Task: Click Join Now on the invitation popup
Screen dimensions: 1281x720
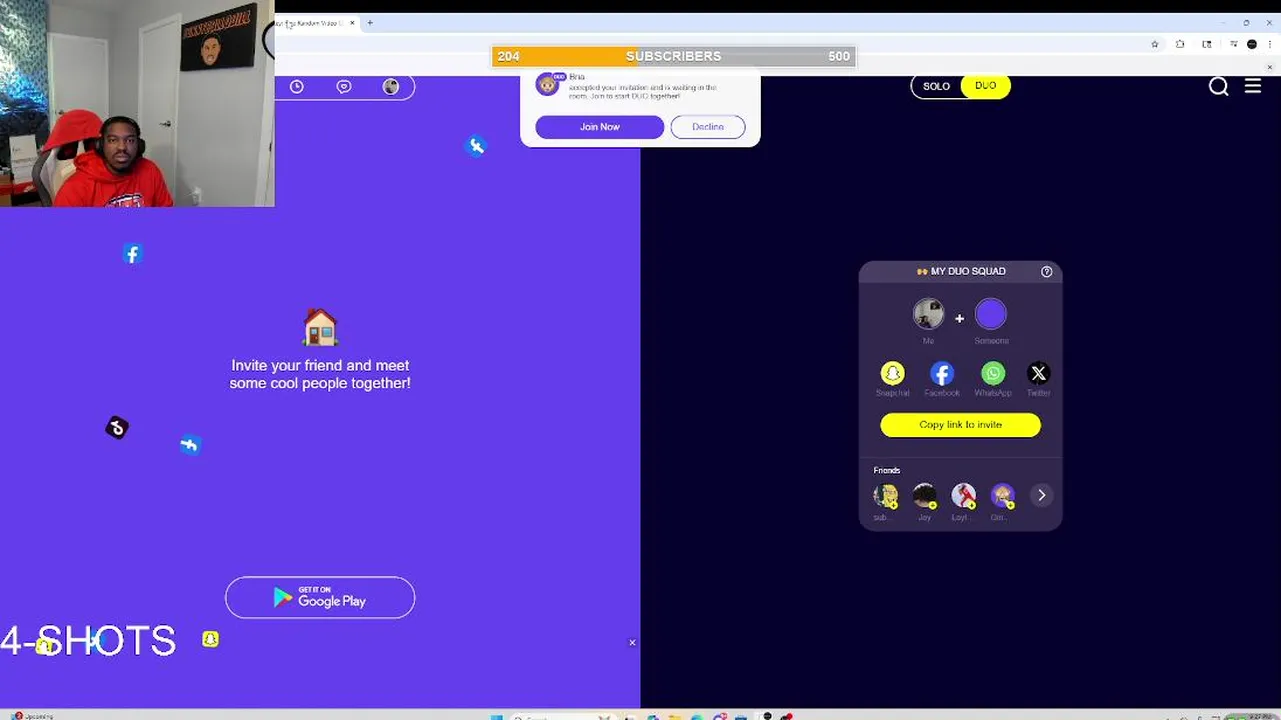Action: coord(599,127)
